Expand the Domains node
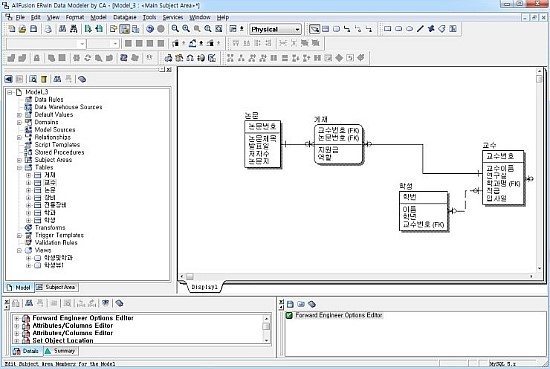The height and width of the screenshot is (369, 550). pyautogui.click(x=19, y=122)
